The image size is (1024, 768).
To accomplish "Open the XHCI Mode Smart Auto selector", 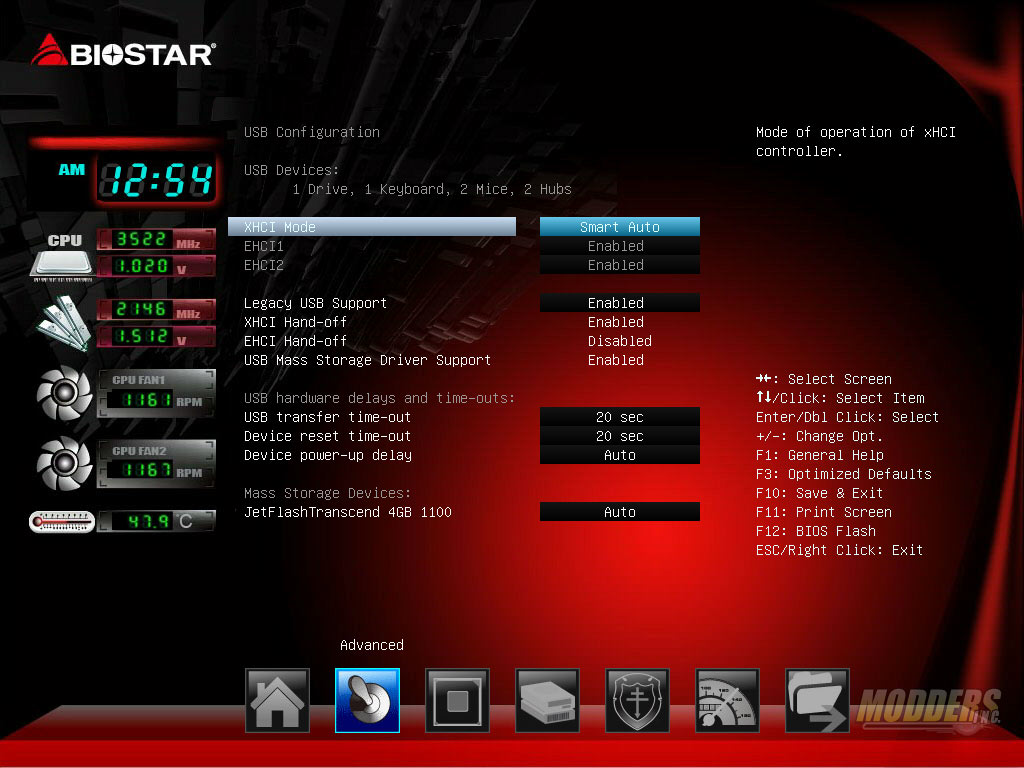I will tap(619, 226).
